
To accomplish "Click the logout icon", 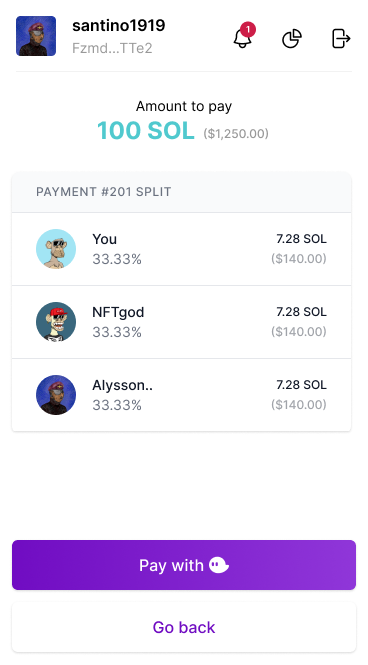I will [x=341, y=39].
